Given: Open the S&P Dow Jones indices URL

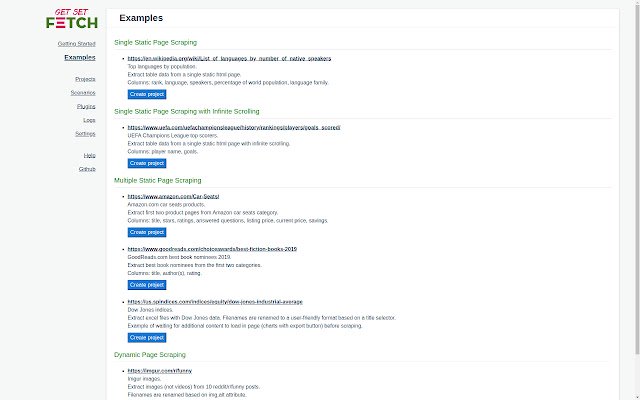Looking at the screenshot, I should [215, 302].
